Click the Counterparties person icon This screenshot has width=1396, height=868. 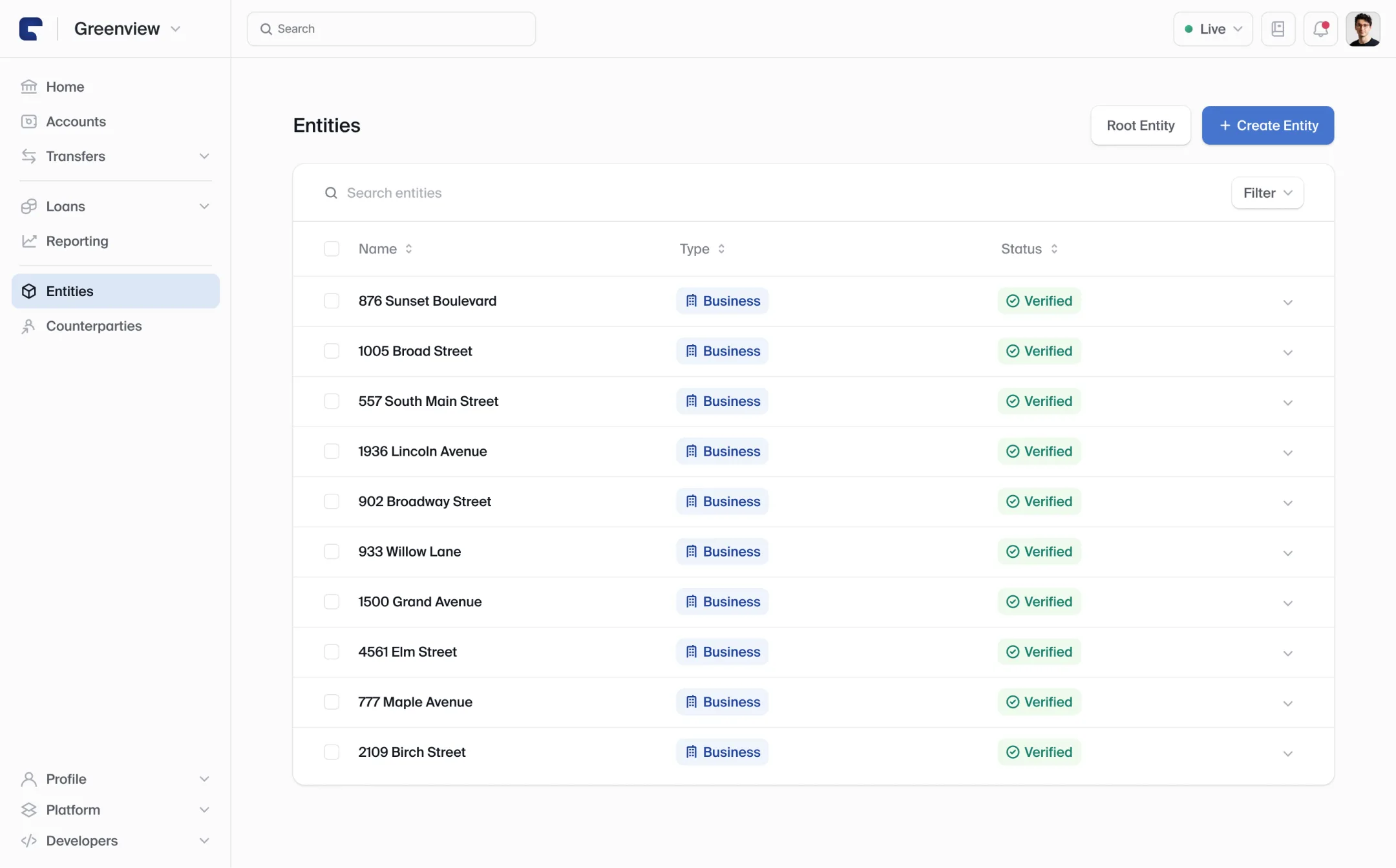coord(29,326)
